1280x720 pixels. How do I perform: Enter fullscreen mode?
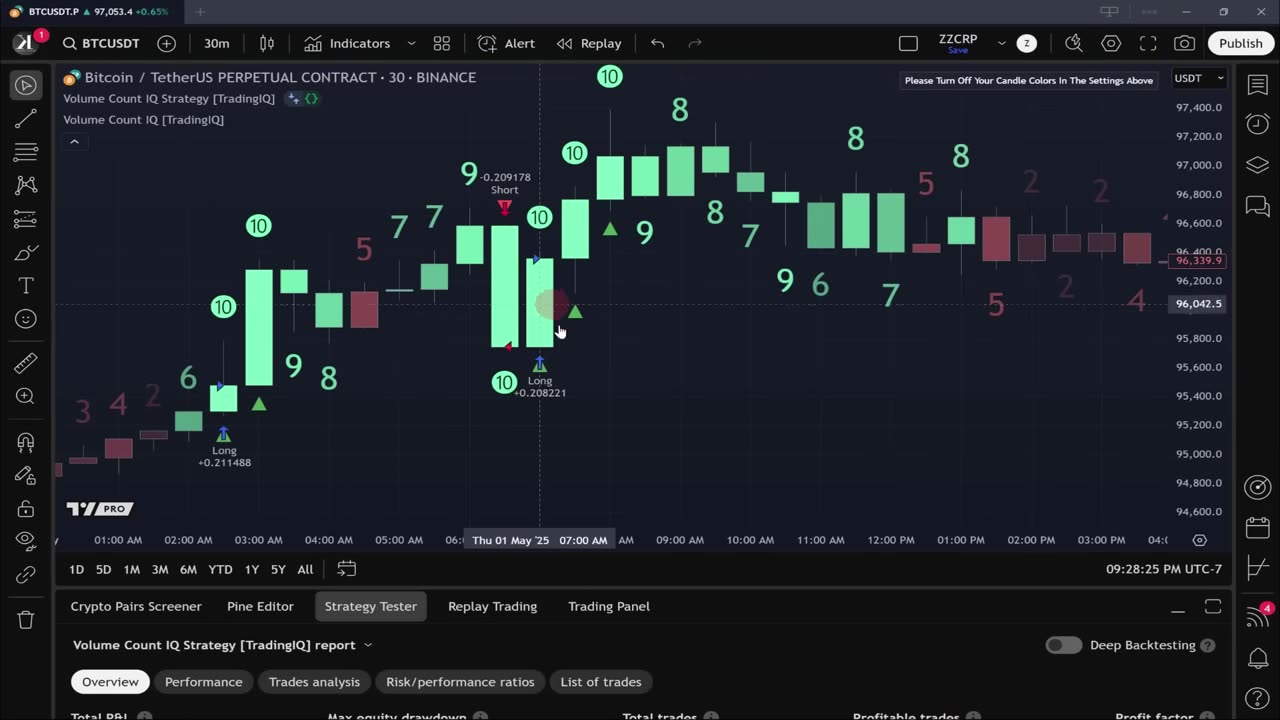click(1148, 43)
